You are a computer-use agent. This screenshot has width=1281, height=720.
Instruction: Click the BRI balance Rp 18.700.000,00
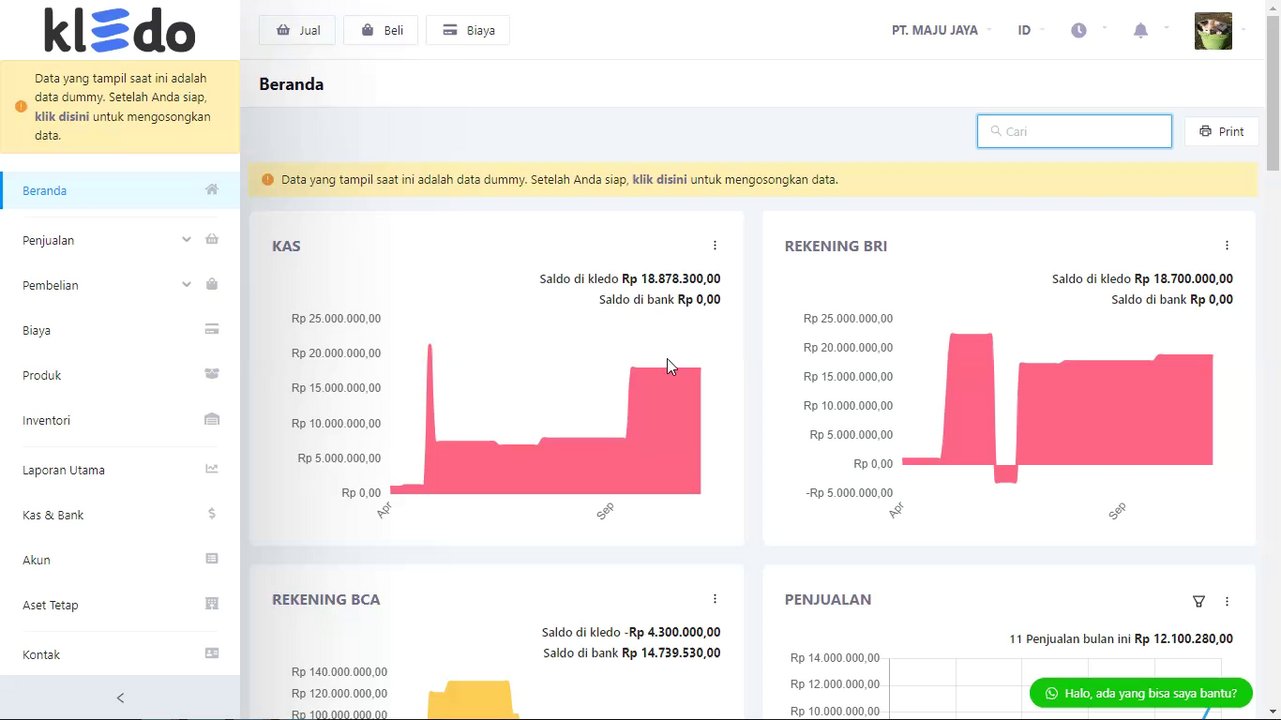pyautogui.click(x=1184, y=279)
